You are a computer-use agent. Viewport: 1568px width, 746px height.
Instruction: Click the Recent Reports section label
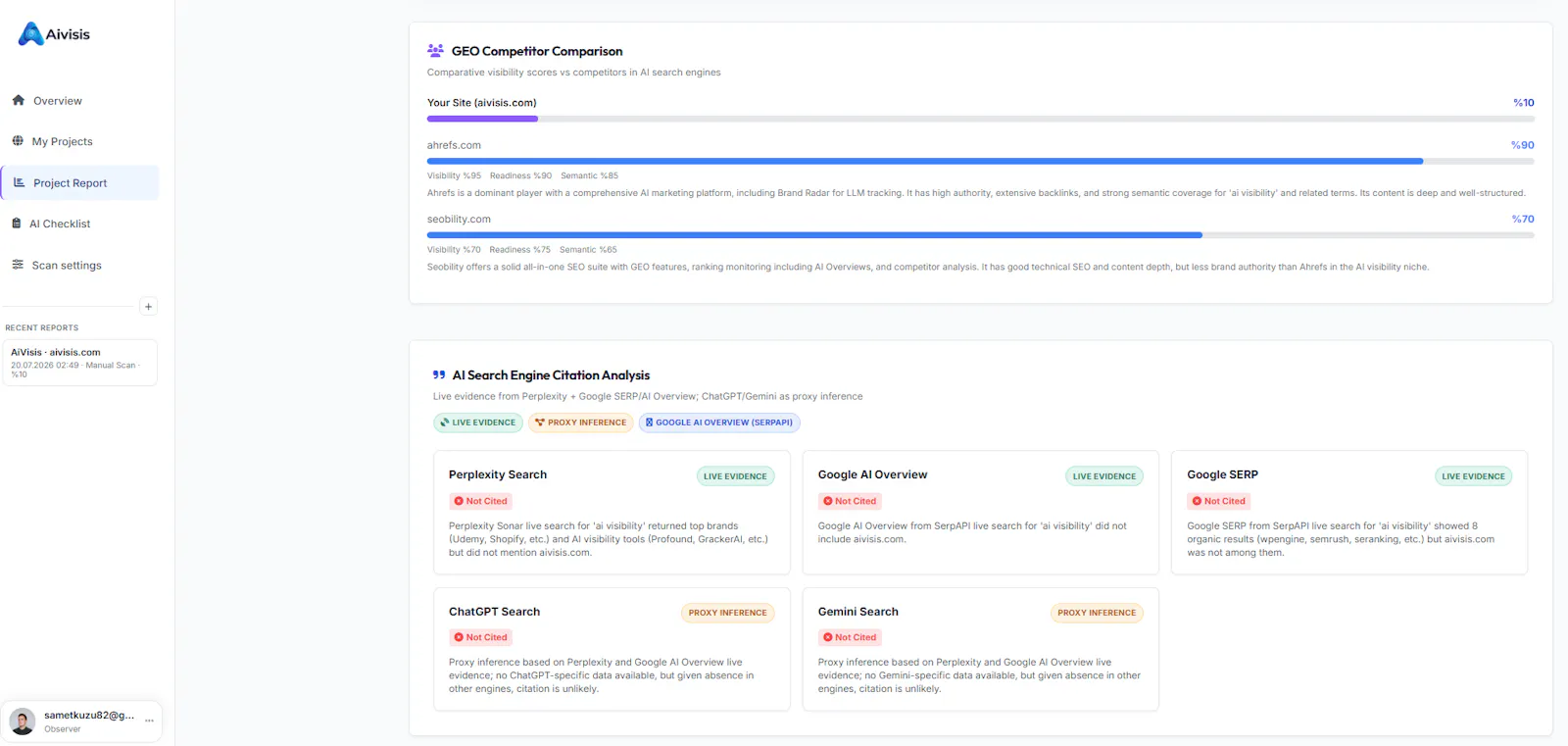pyautogui.click(x=42, y=328)
